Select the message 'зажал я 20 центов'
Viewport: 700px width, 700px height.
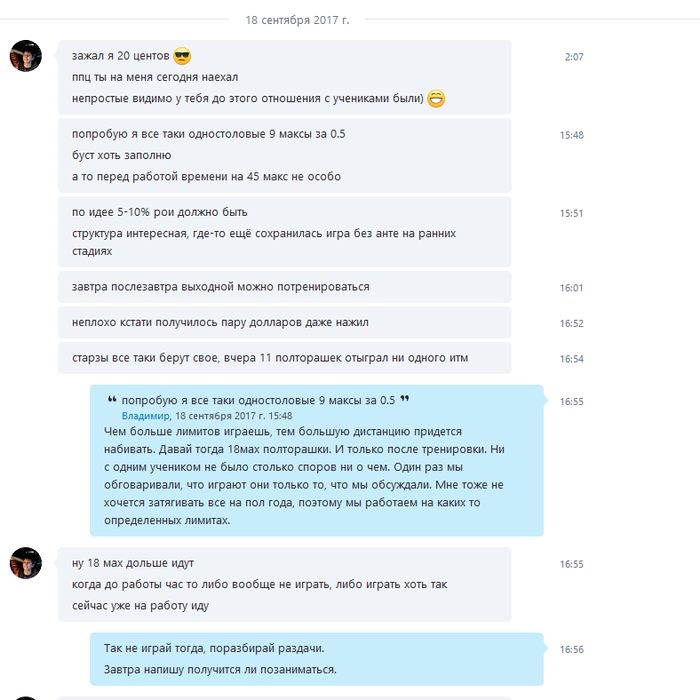pos(121,56)
